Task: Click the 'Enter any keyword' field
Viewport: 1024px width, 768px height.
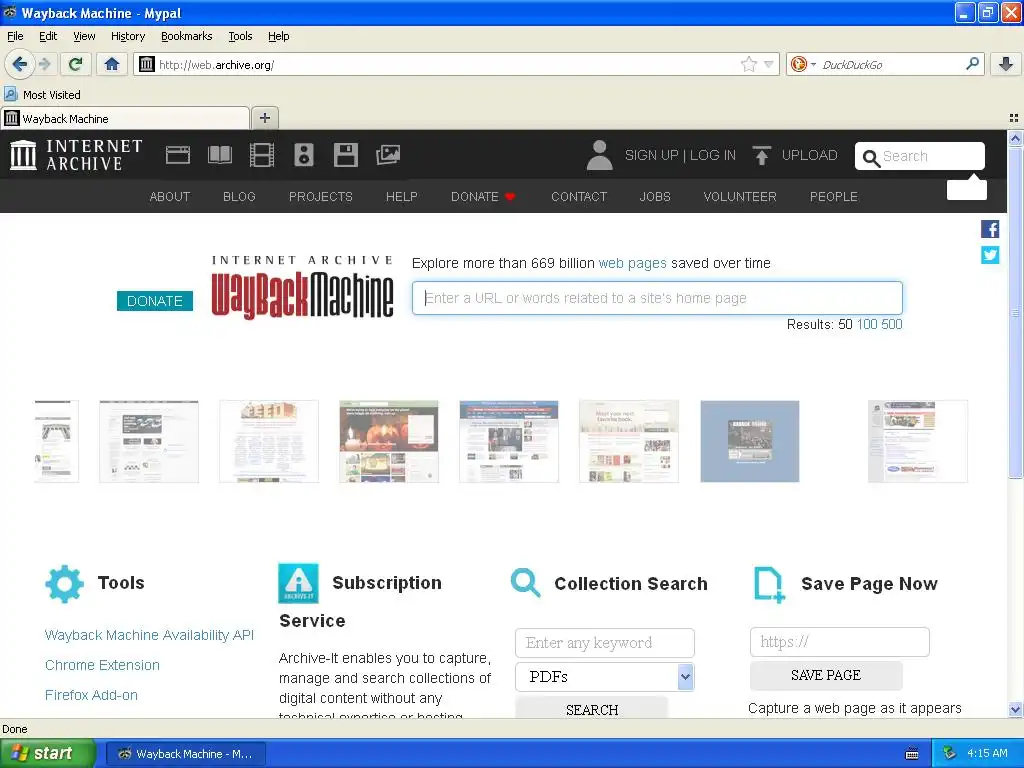Action: (605, 643)
